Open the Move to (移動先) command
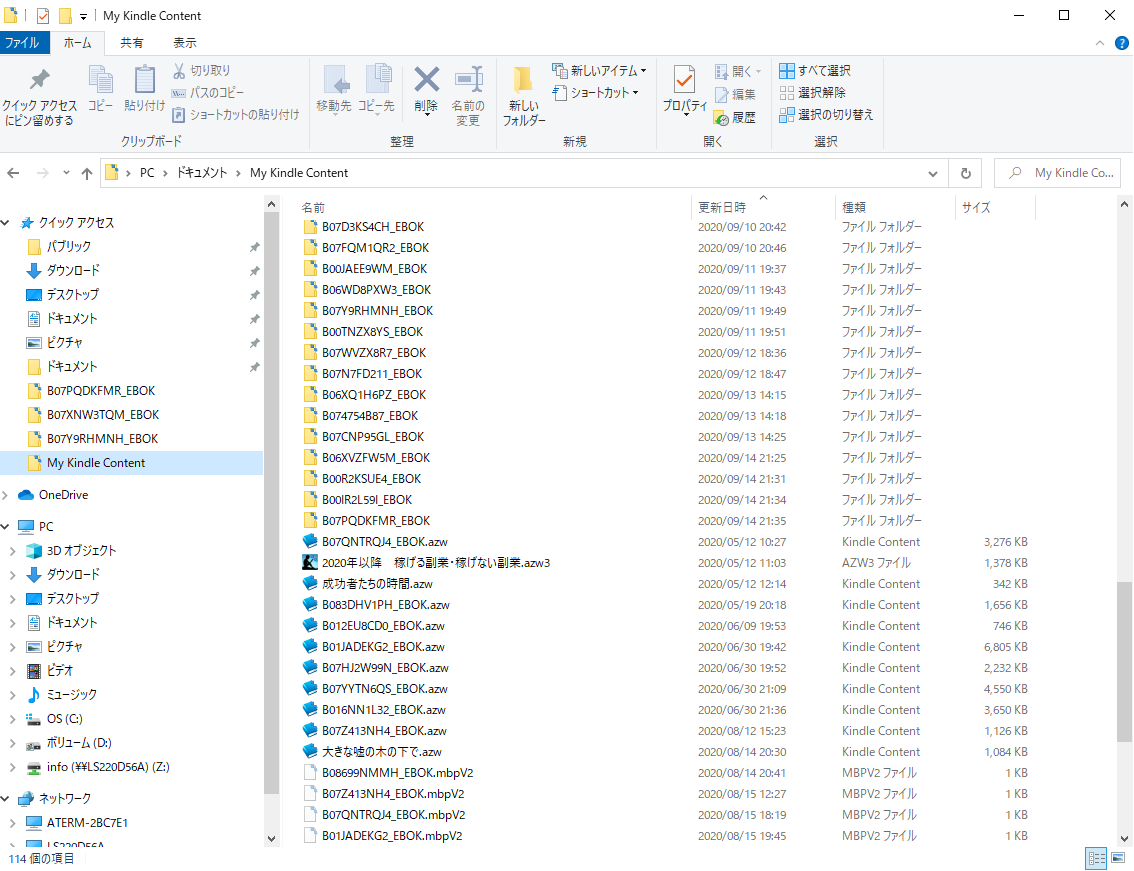The height and width of the screenshot is (871, 1134). [x=334, y=89]
